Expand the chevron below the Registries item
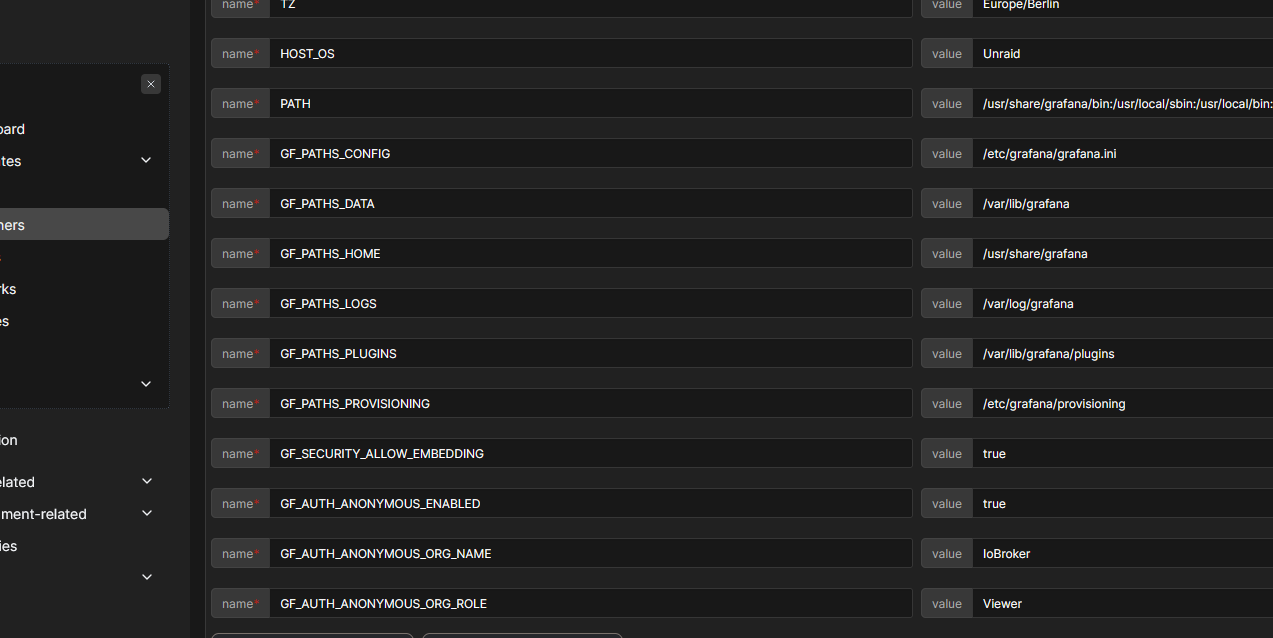 147,577
